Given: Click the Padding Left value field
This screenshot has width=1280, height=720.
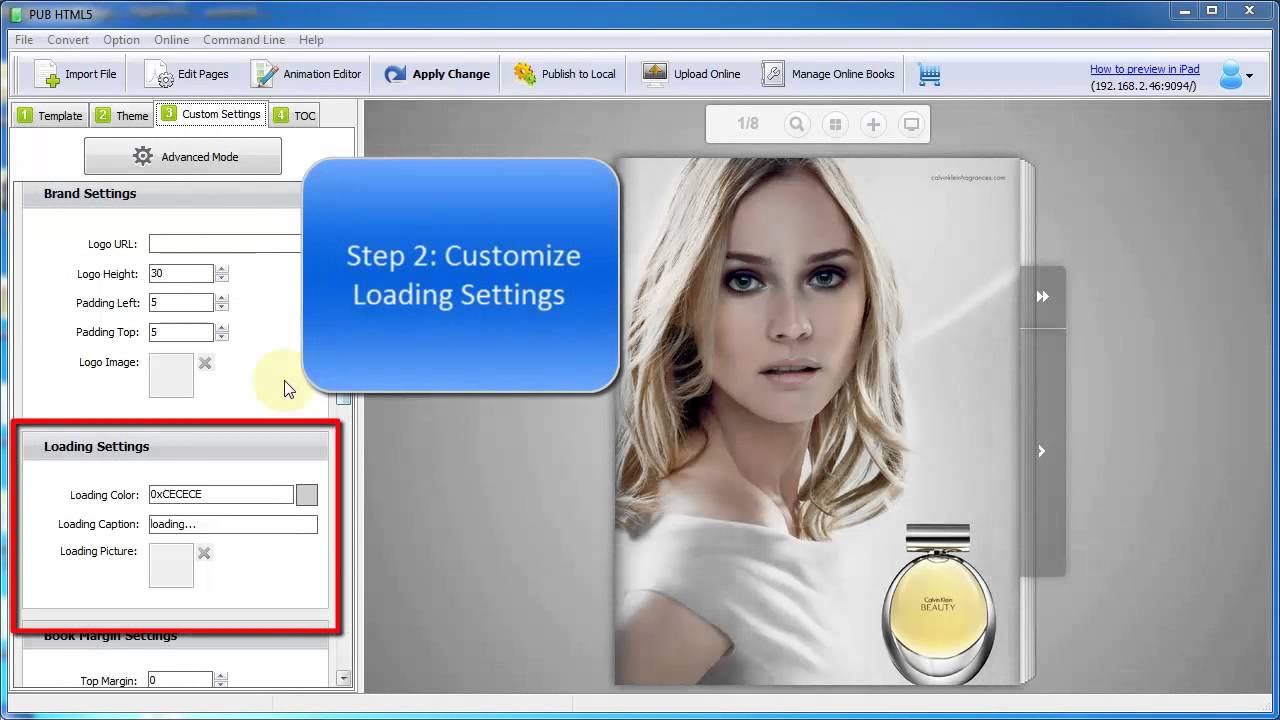Looking at the screenshot, I should [181, 302].
